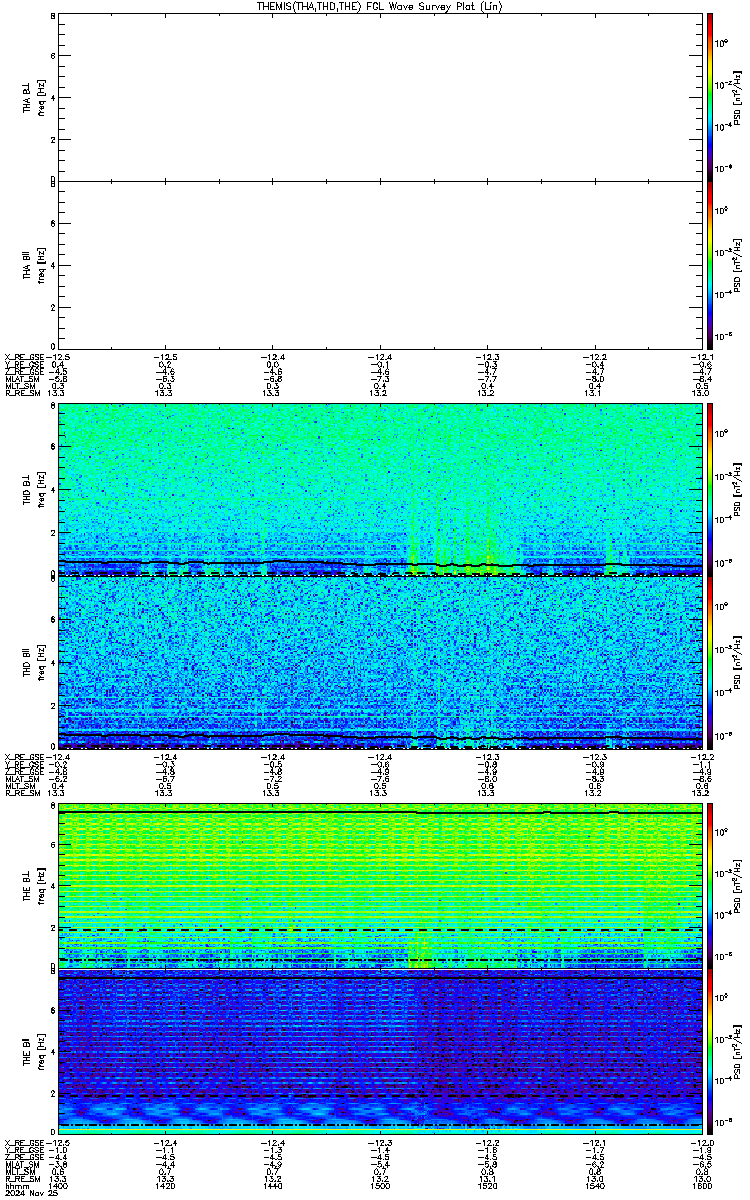Click the THD B-perpendicular color bar
Image resolution: width=750 pixels, height=1200 pixels.
(x=710, y=489)
